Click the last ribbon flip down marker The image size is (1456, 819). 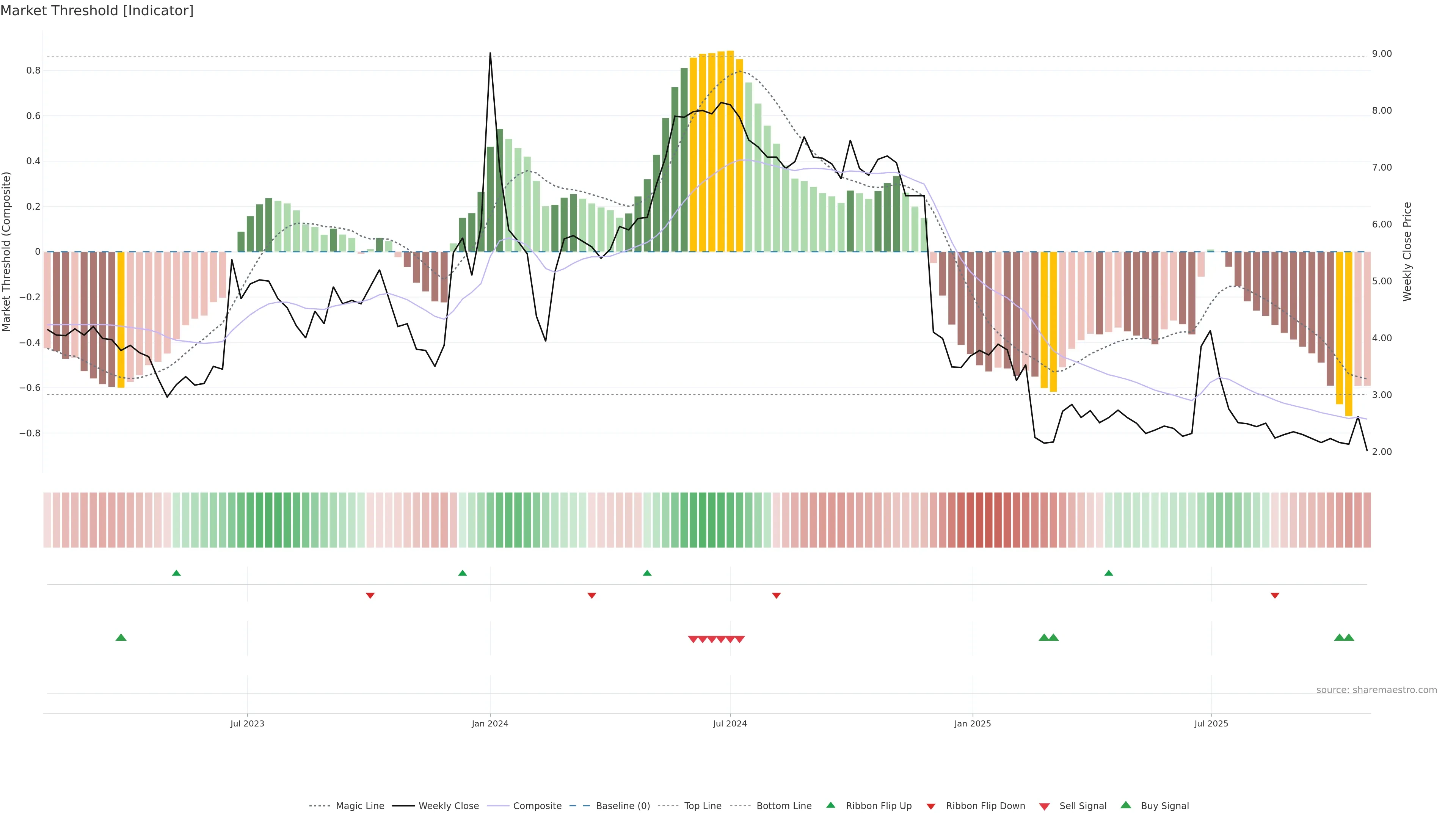click(x=1274, y=596)
